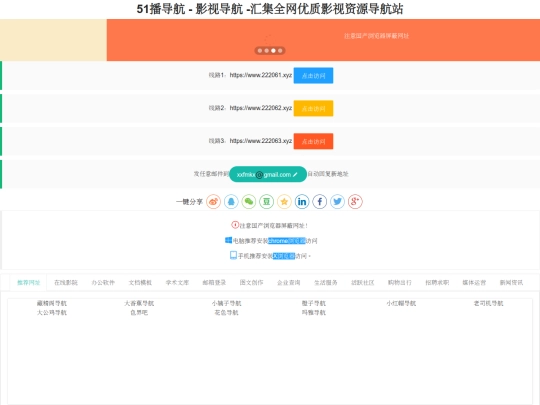
Task: Share the page on Google Plus
Action: point(355,201)
